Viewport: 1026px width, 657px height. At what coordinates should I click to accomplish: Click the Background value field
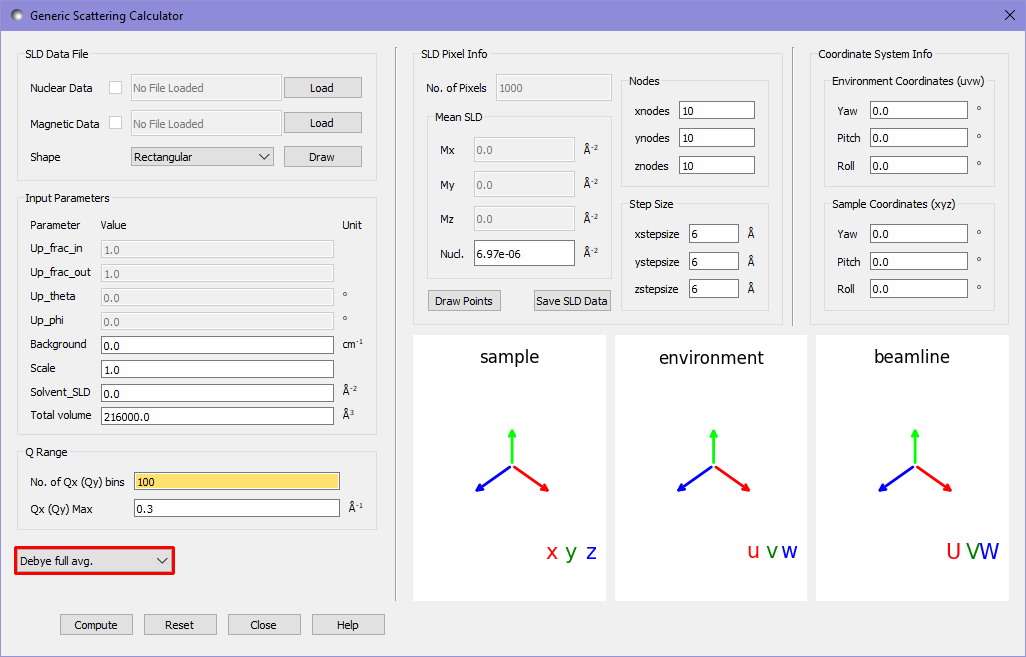click(x=216, y=345)
